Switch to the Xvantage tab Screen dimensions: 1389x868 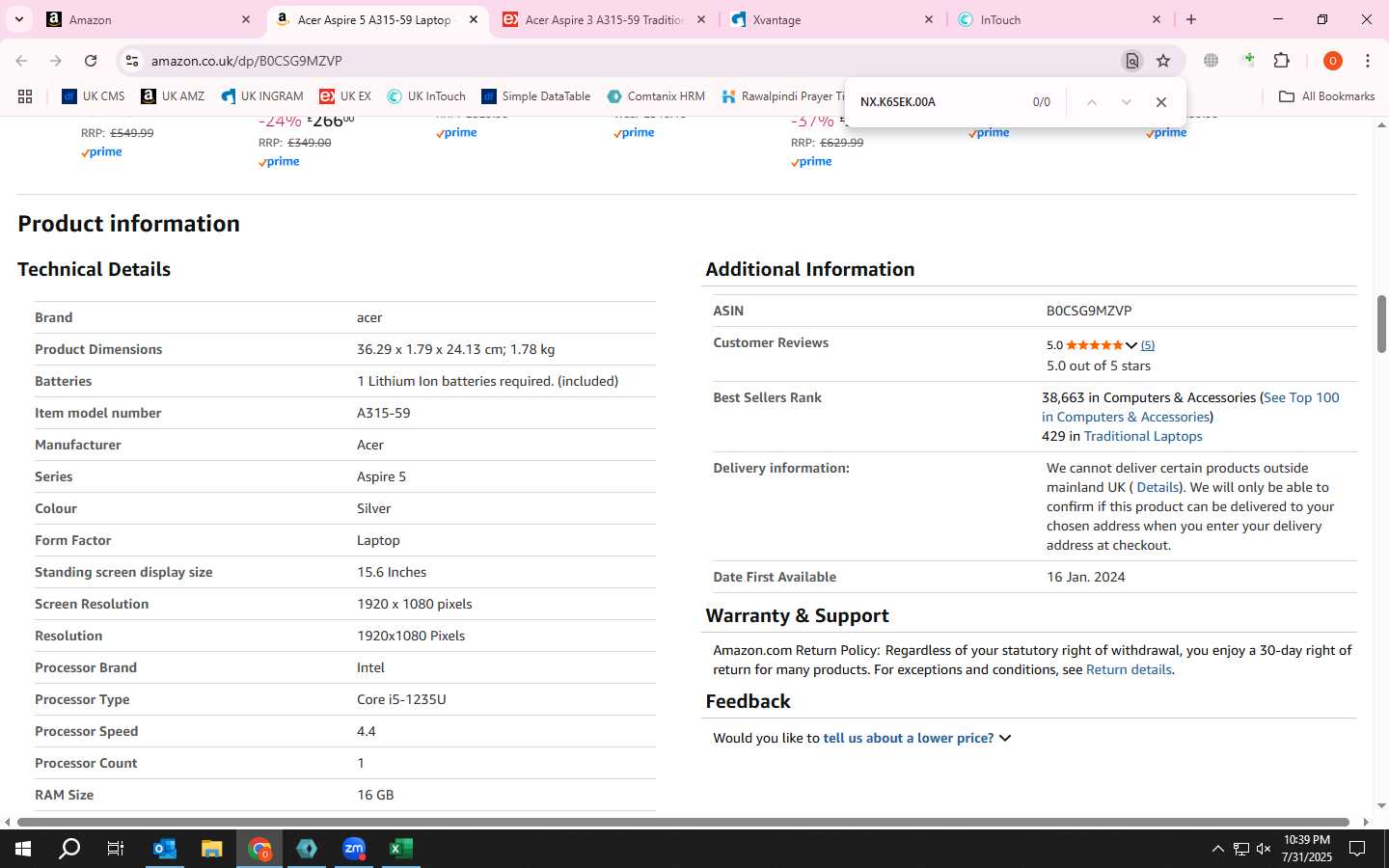pos(833,19)
